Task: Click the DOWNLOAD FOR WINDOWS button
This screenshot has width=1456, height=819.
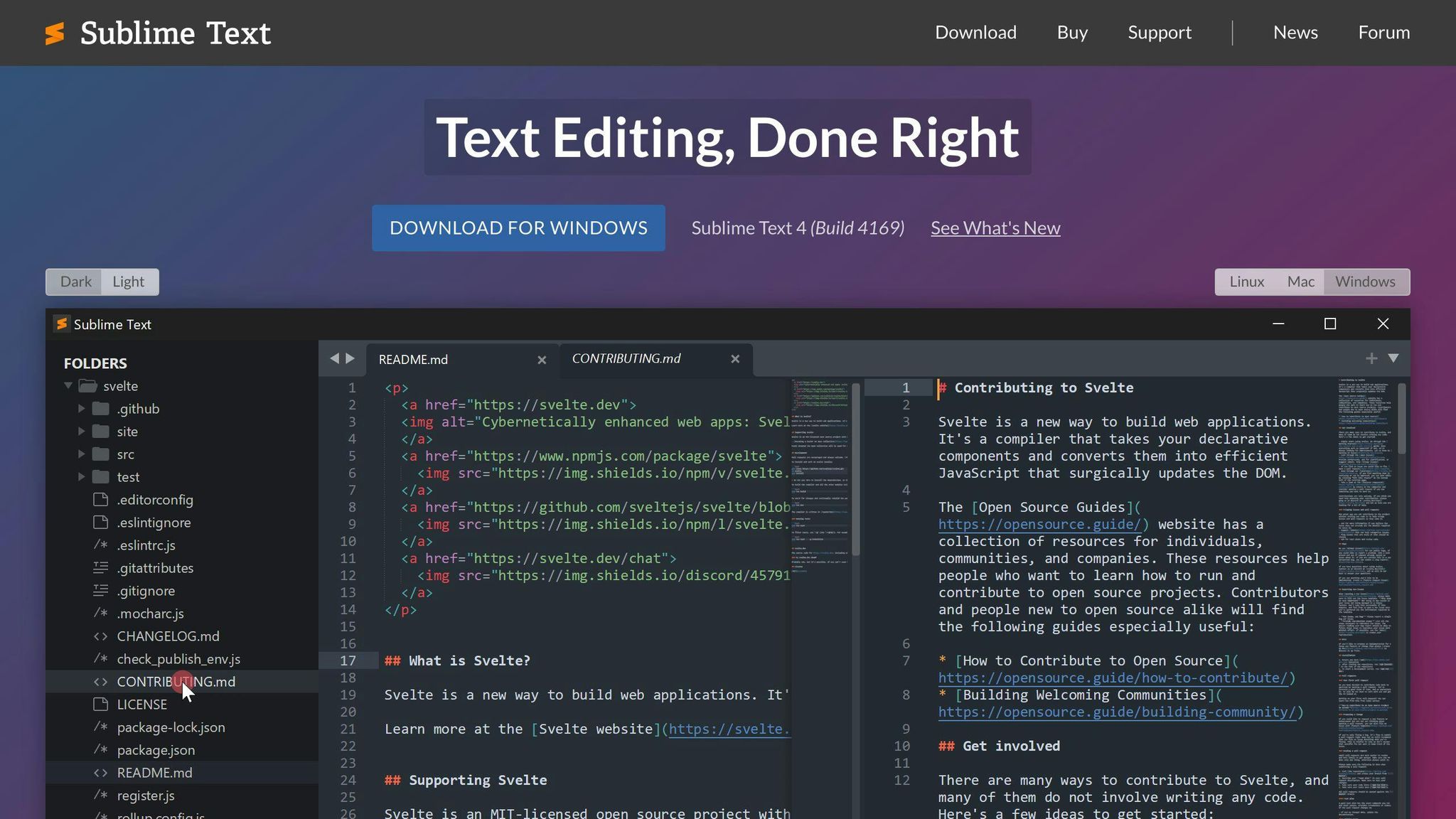Action: point(518,227)
